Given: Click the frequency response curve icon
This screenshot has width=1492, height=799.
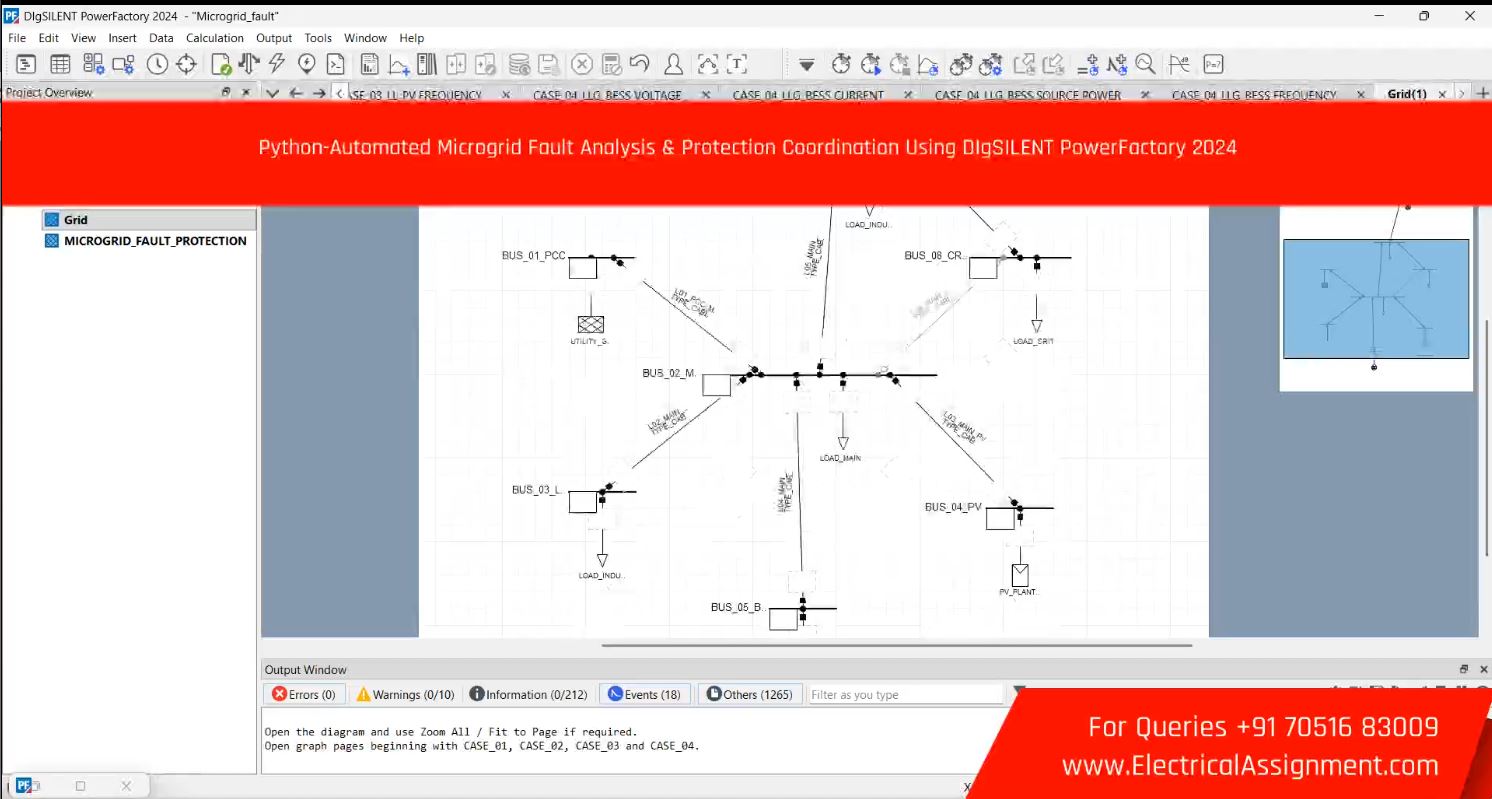Looking at the screenshot, I should [x=1179, y=64].
